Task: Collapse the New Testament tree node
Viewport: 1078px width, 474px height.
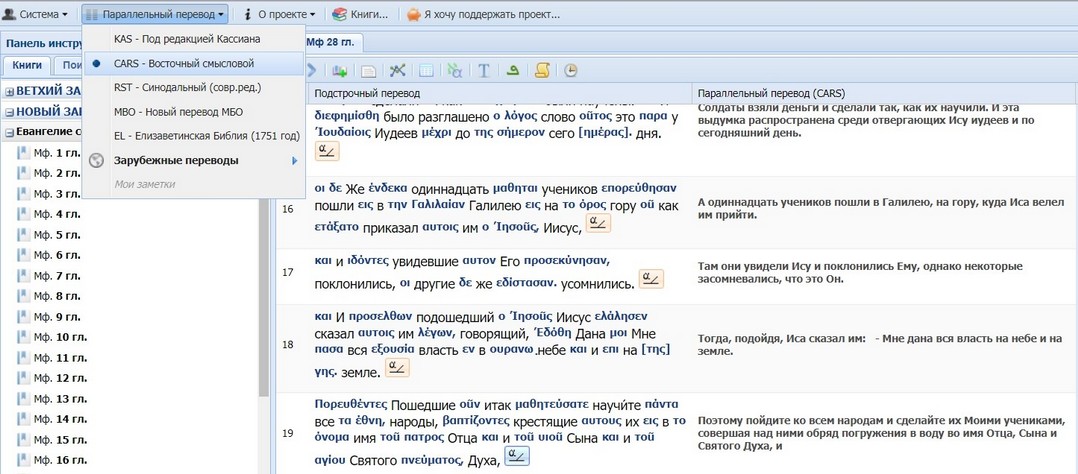Action: (9, 112)
